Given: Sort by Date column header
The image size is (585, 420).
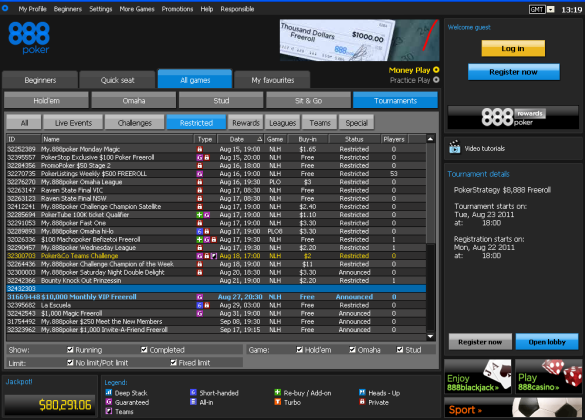Looking at the screenshot, I should tap(240, 139).
